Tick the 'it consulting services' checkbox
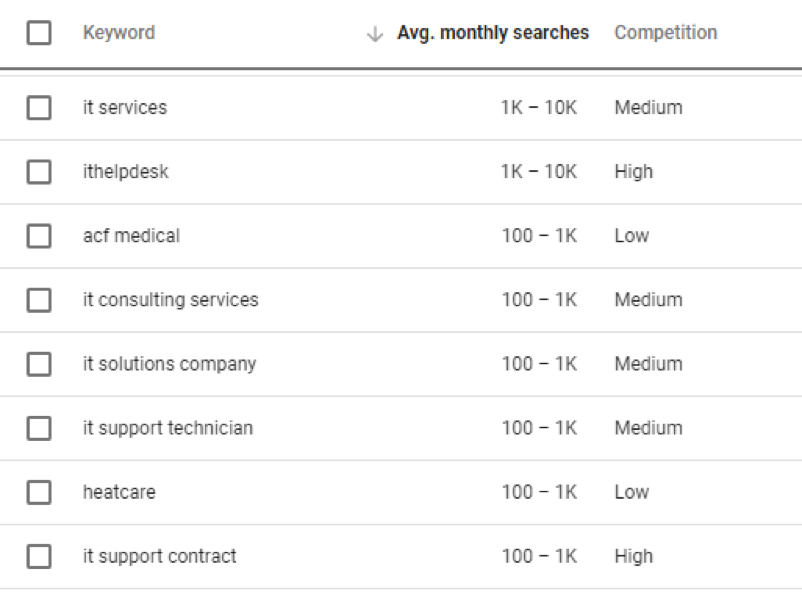This screenshot has width=802, height=594. [x=42, y=299]
